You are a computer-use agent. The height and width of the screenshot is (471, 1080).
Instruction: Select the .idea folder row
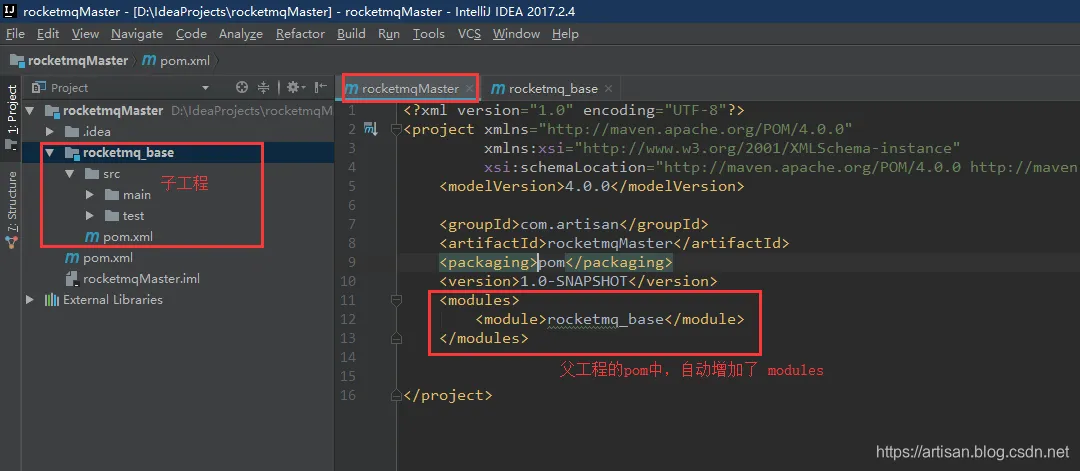click(x=178, y=132)
